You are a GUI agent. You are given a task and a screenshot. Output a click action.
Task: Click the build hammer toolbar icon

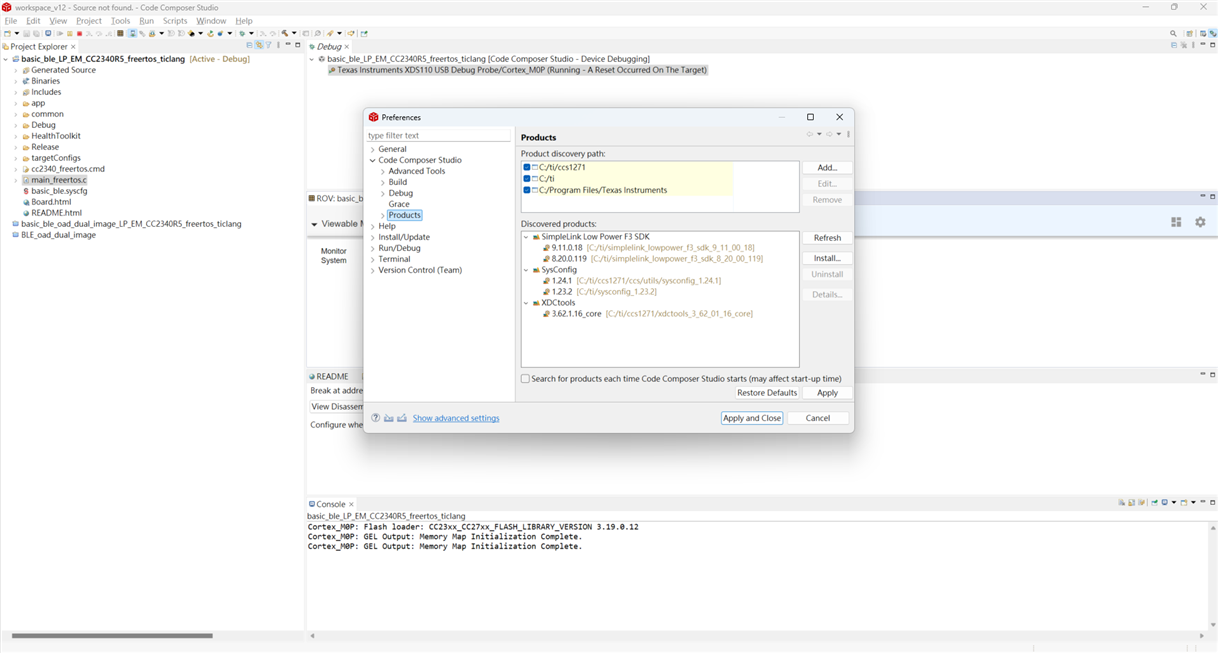[x=285, y=33]
